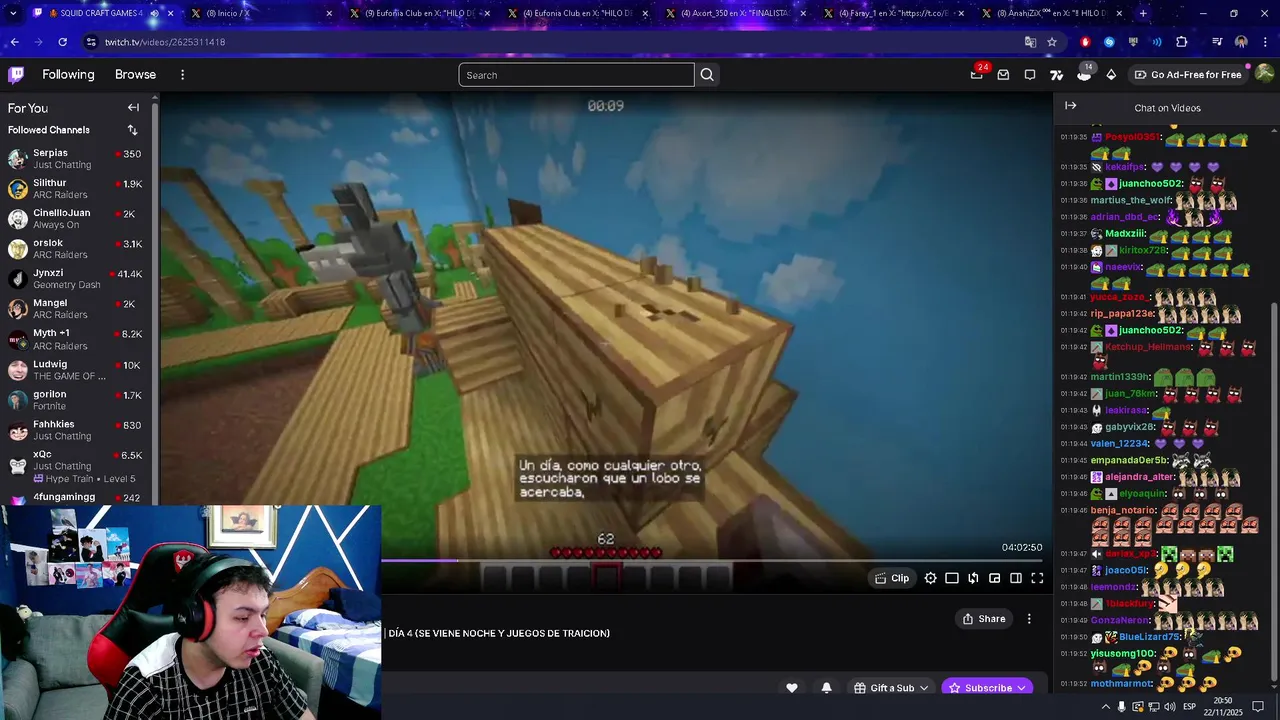The image size is (1280, 720).
Task: Toggle side panel layout icon in player
Action: 1016,578
